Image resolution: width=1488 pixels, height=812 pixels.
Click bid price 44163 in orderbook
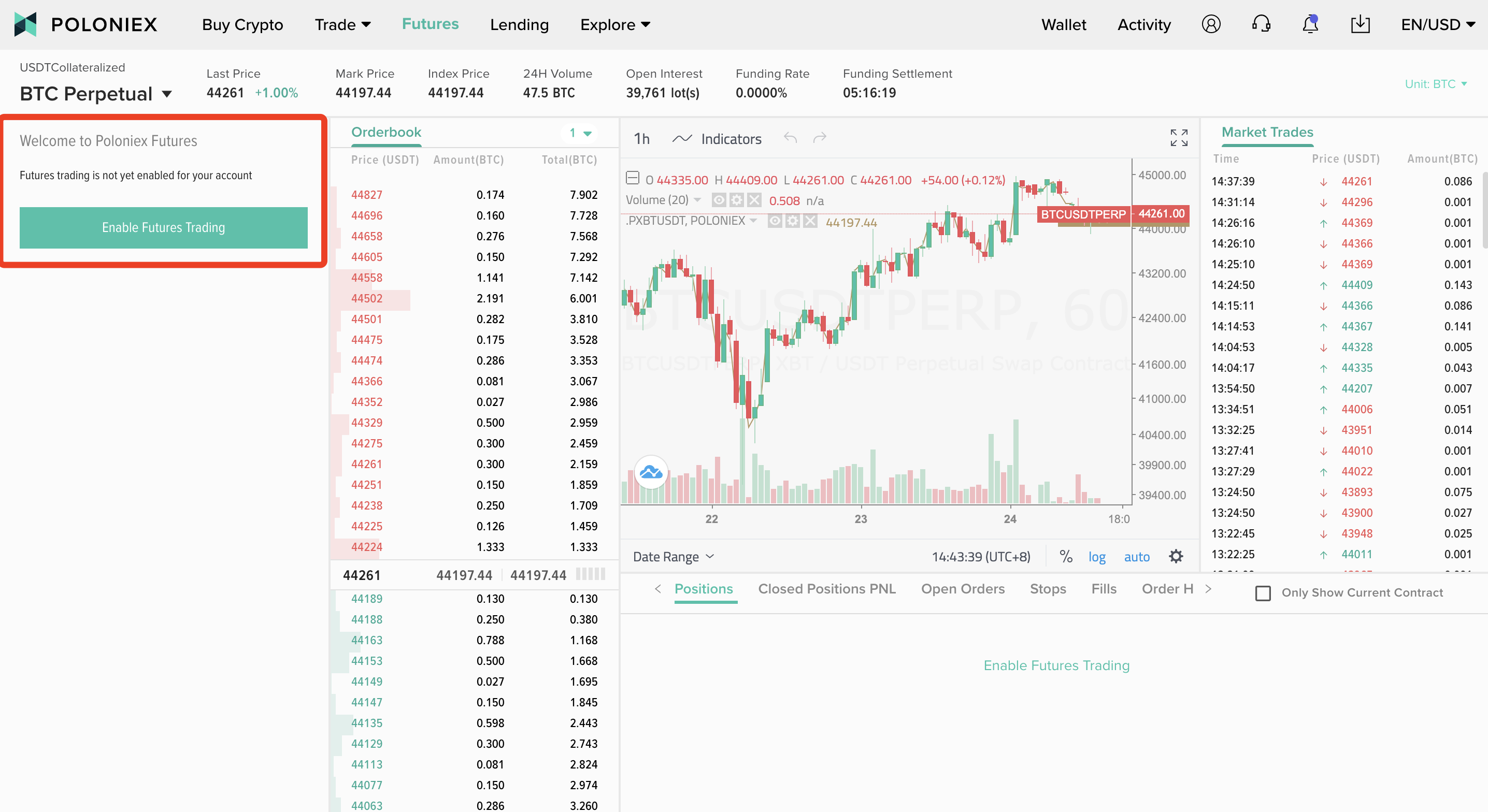pyautogui.click(x=367, y=641)
